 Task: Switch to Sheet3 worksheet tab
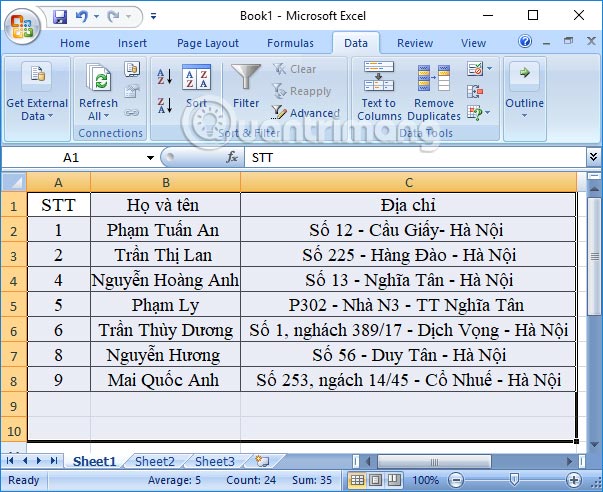(215, 461)
